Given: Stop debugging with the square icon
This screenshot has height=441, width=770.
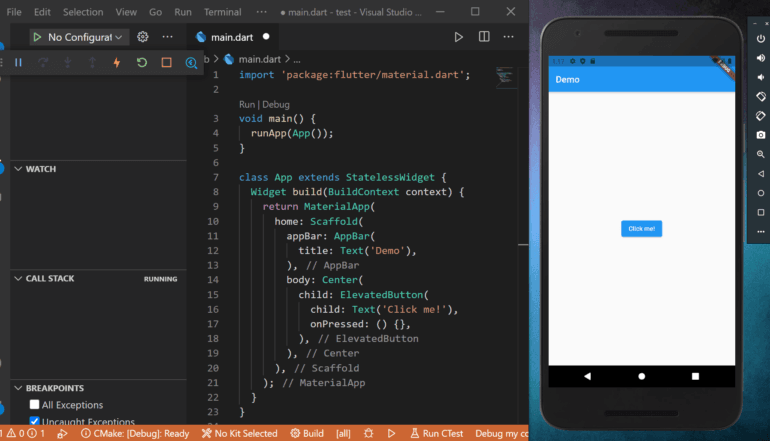Looking at the screenshot, I should click(x=166, y=62).
